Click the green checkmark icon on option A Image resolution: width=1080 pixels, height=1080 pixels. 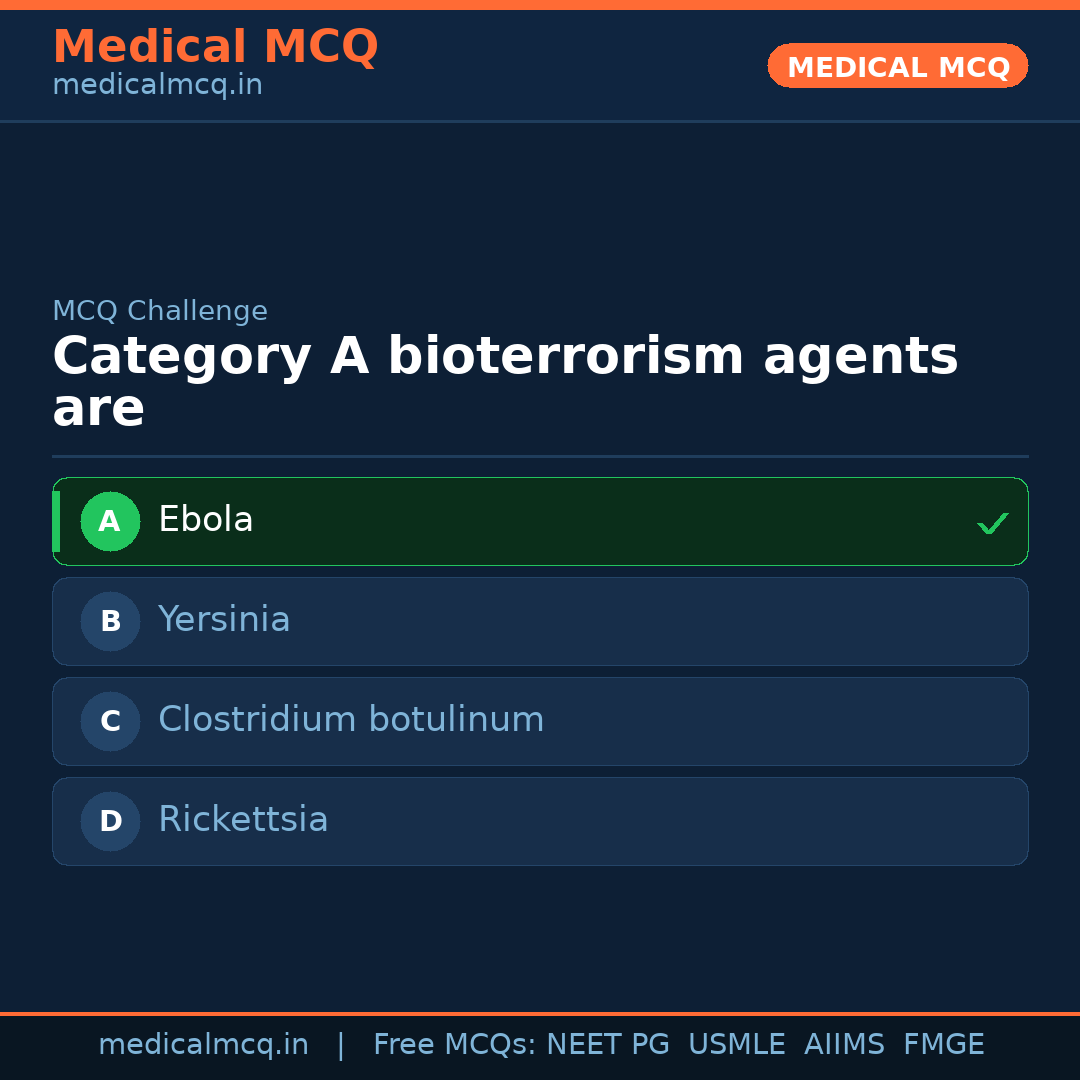(x=992, y=521)
